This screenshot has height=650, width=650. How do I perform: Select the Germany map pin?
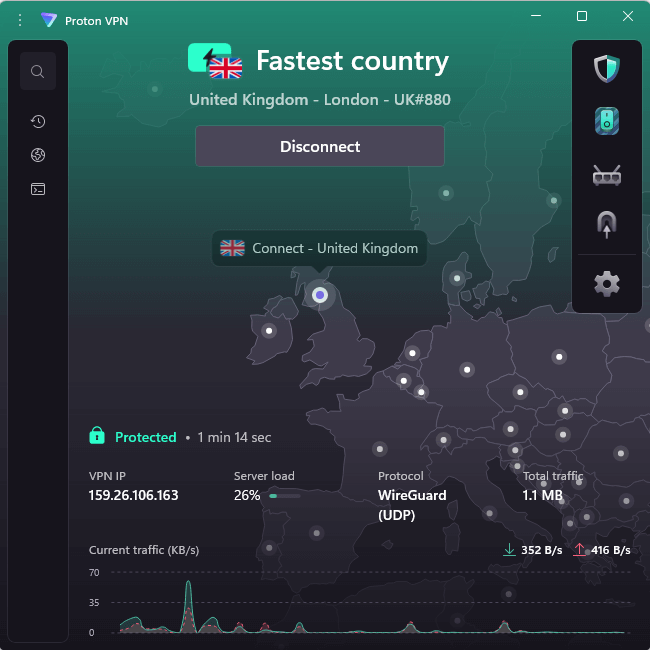click(x=467, y=370)
